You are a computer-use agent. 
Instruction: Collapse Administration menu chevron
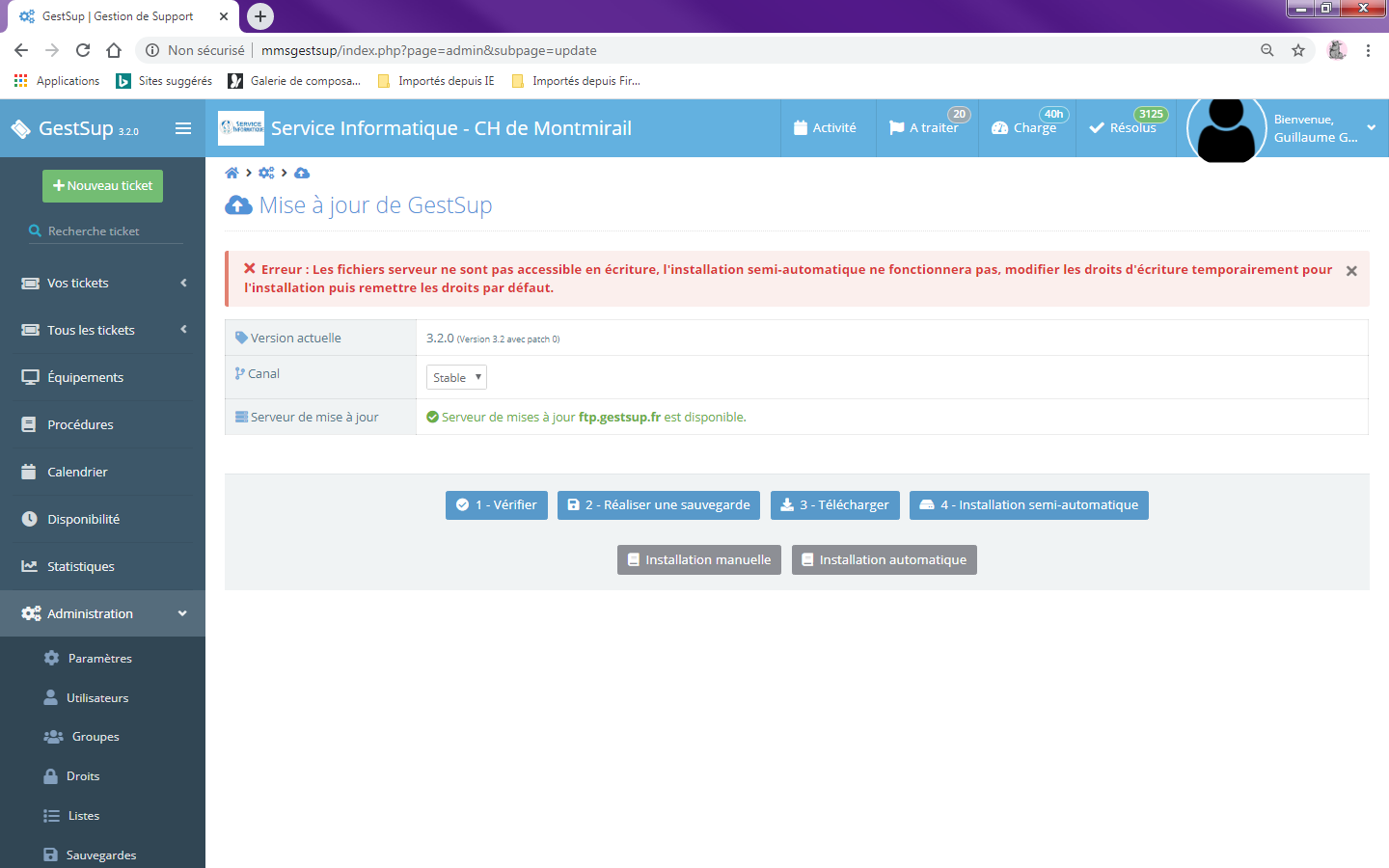click(182, 613)
